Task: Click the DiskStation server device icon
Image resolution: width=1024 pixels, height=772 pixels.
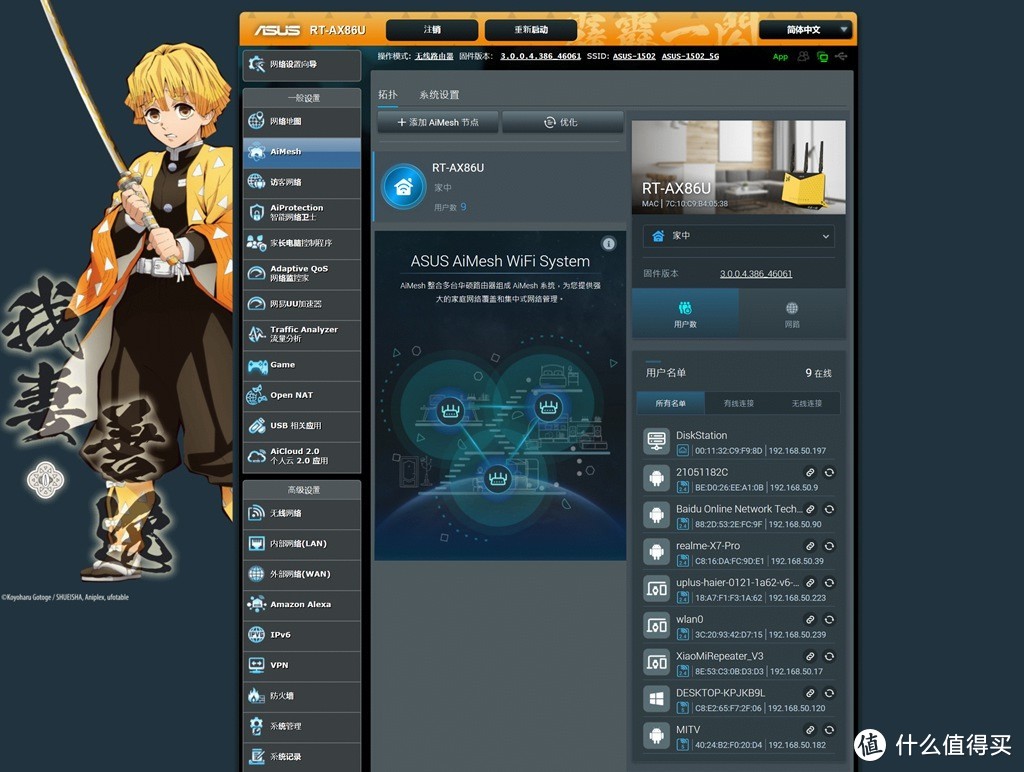Action: pos(656,442)
